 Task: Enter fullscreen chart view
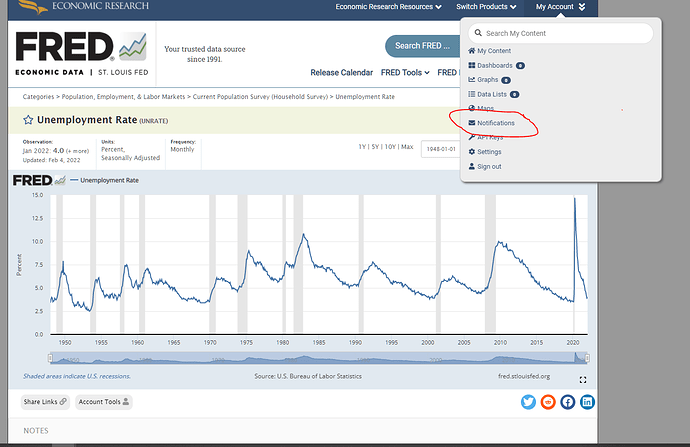pos(583,380)
